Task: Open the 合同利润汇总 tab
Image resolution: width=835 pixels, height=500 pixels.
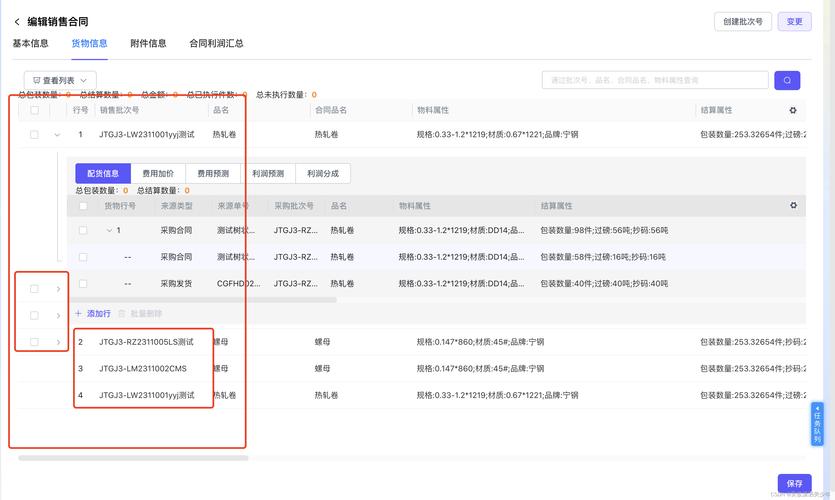Action: click(x=216, y=43)
